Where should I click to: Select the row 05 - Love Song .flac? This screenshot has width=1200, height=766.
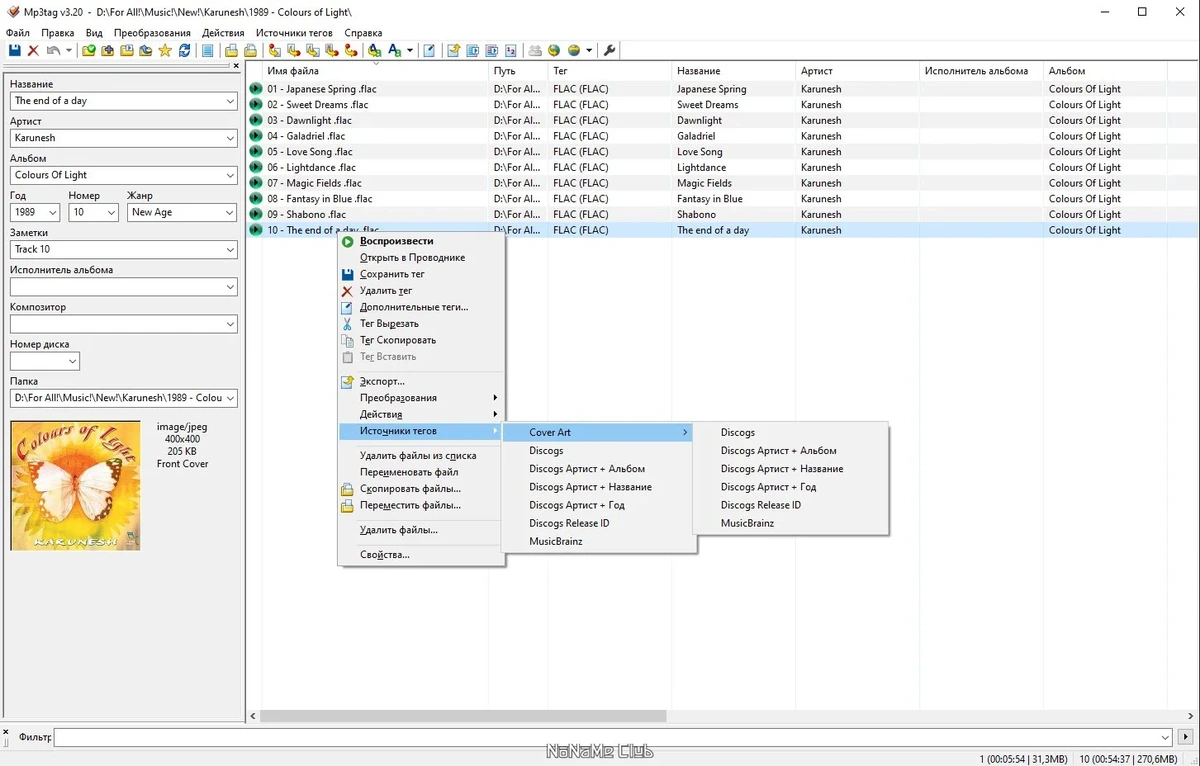click(x=722, y=152)
